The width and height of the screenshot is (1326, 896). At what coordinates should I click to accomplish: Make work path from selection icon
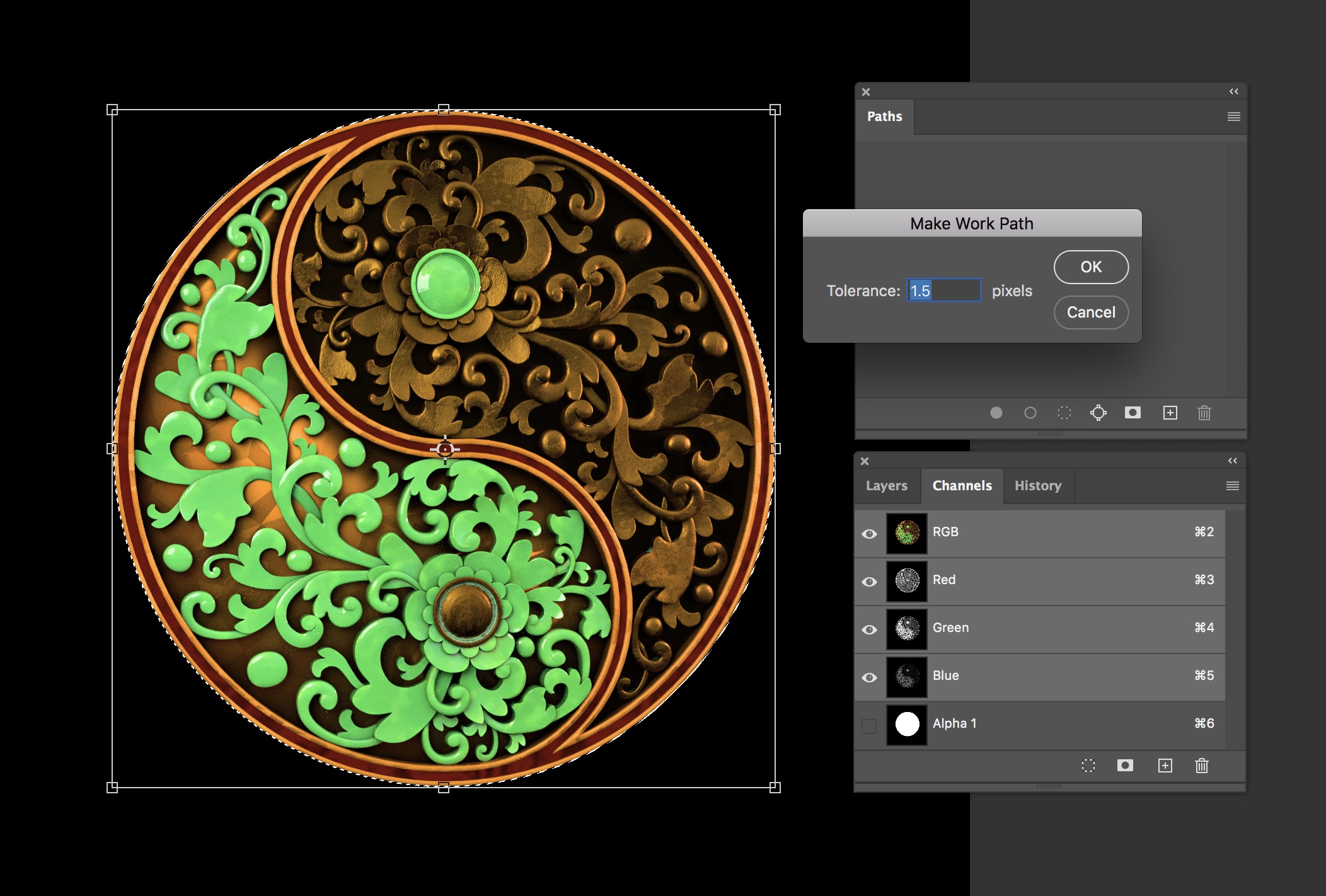(x=1098, y=413)
